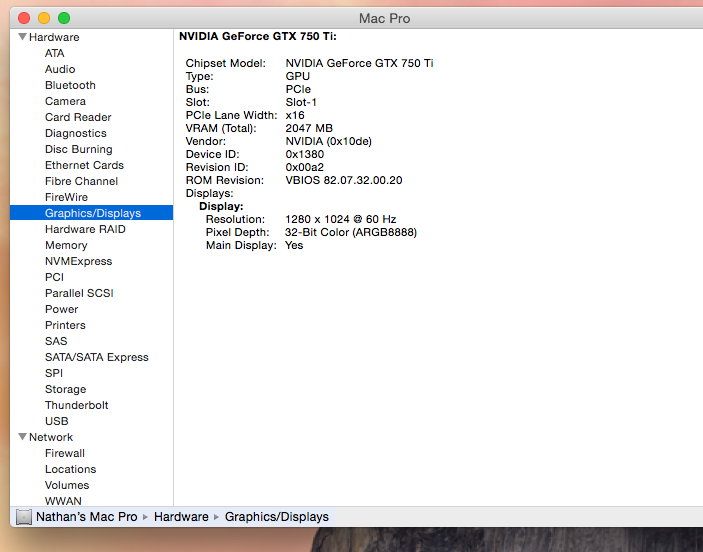The height and width of the screenshot is (552, 703).
Task: Choose SPI in the Hardware list
Action: [54, 373]
